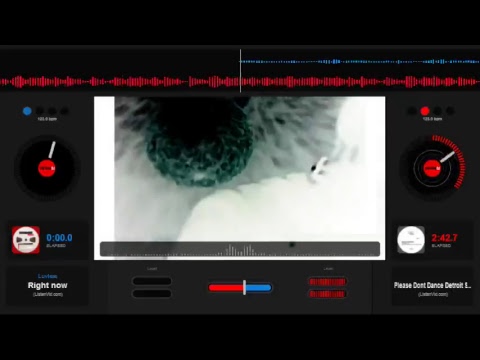Select the third indicator dot on left deck
The image size is (480, 360).
(52, 111)
